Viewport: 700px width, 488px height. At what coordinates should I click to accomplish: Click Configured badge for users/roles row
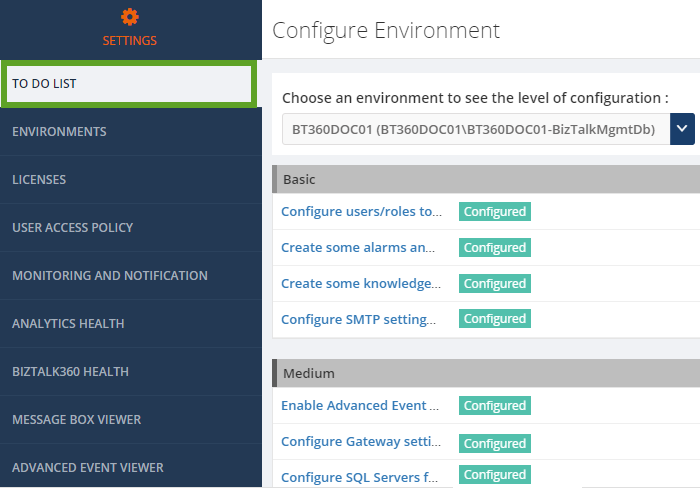[x=495, y=211]
